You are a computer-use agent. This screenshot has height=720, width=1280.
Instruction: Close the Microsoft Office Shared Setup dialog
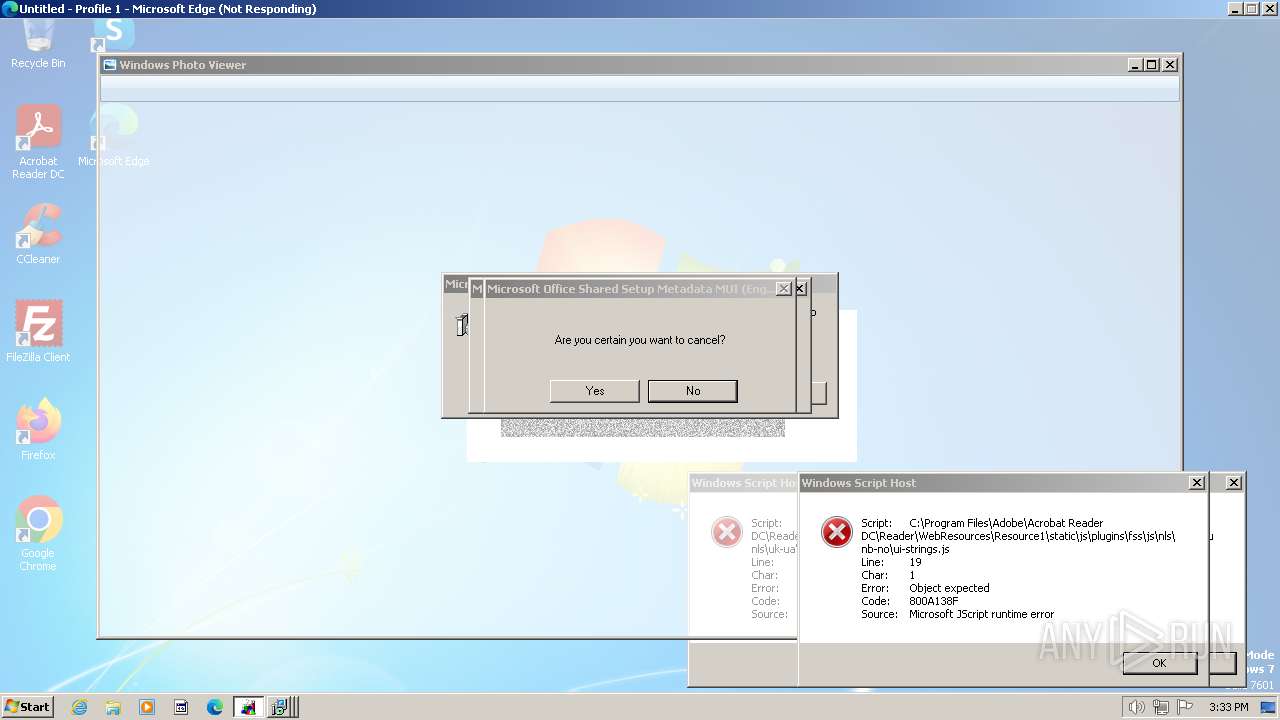tap(784, 289)
